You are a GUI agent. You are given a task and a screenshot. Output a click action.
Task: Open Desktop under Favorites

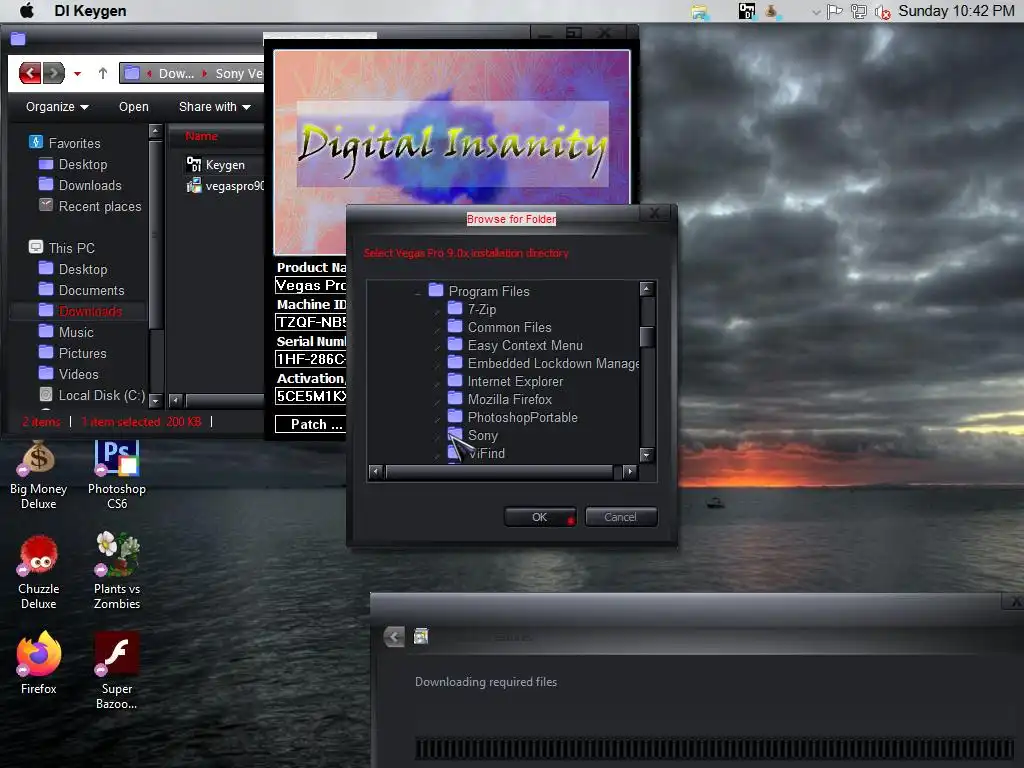coord(73,165)
